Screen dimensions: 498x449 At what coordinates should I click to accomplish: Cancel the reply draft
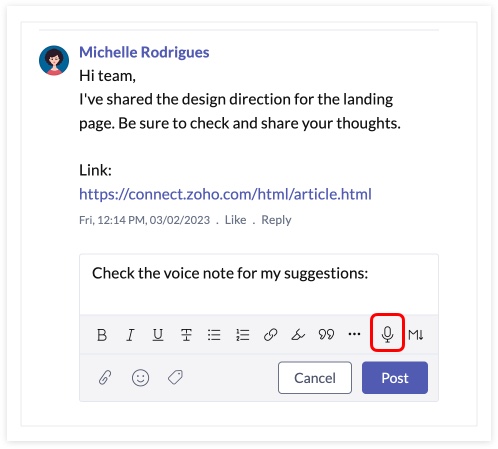point(315,378)
